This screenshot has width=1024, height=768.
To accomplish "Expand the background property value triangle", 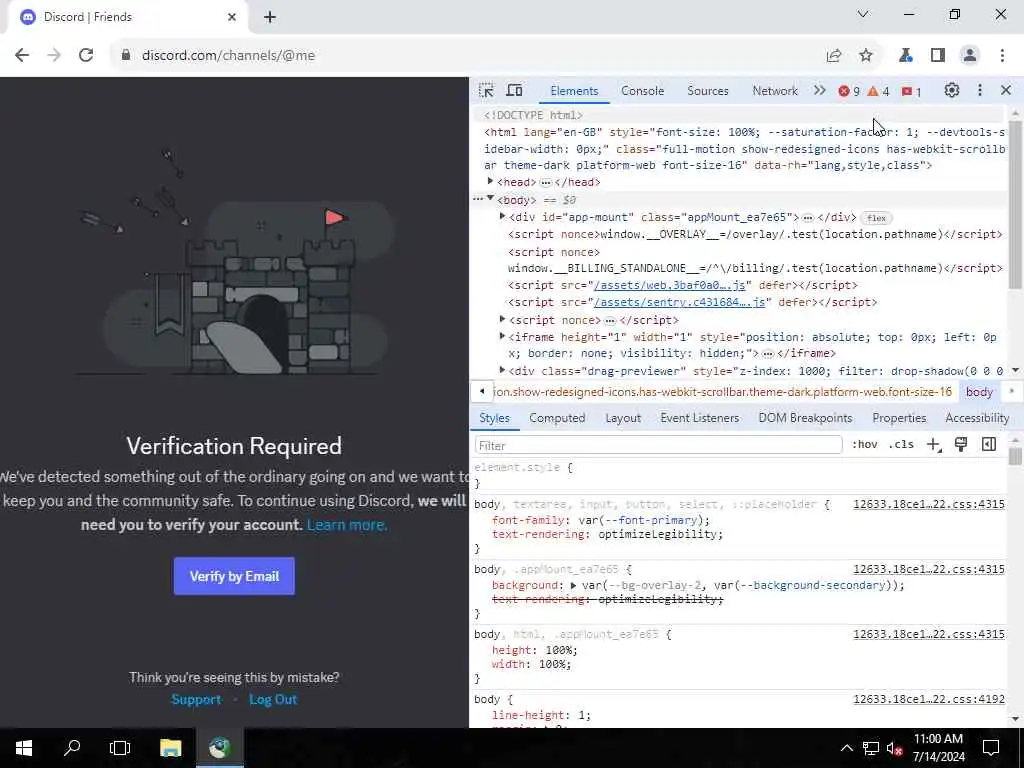I will click(573, 585).
